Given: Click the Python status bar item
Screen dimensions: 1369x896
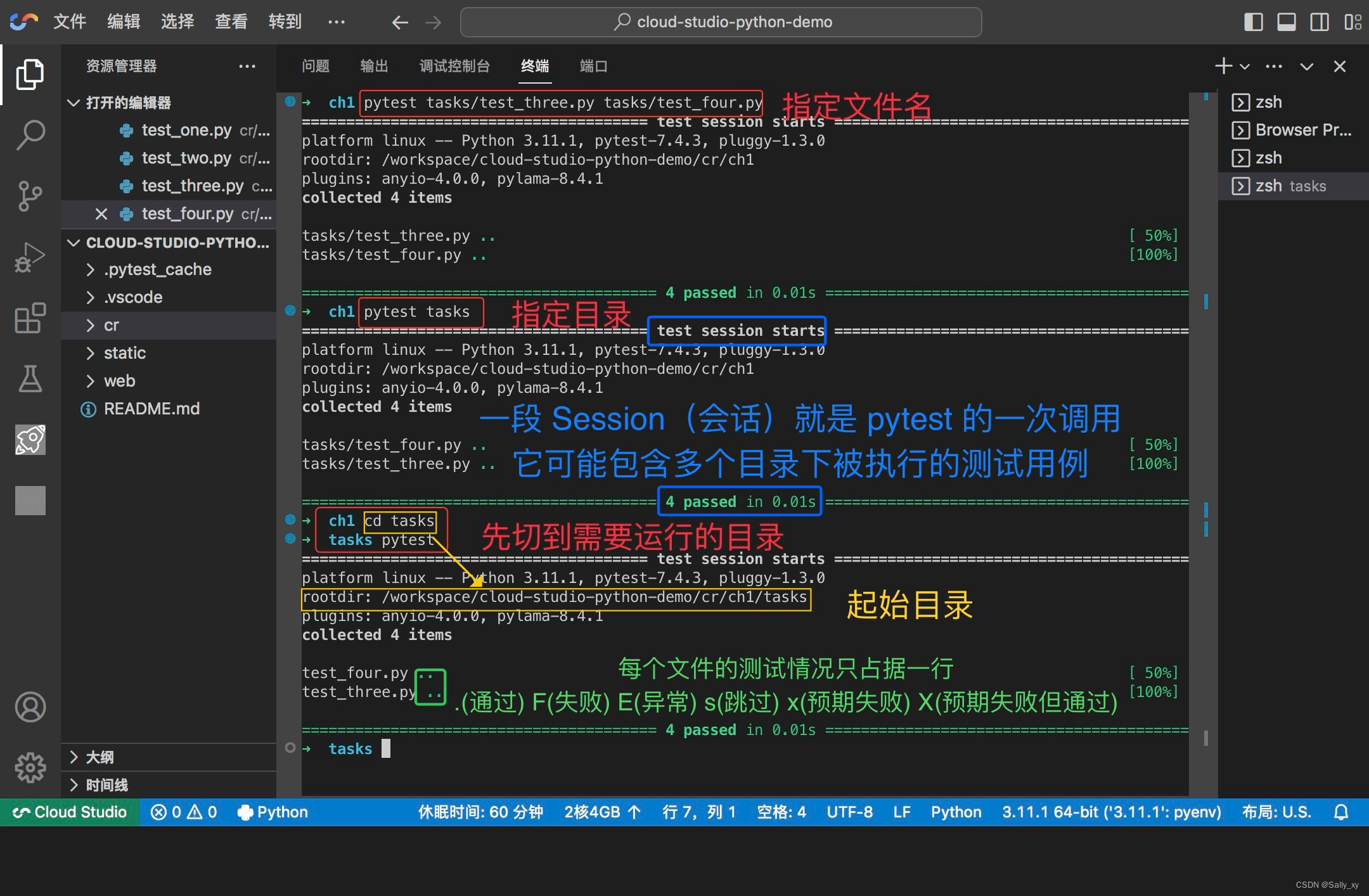Looking at the screenshot, I should pyautogui.click(x=273, y=812).
